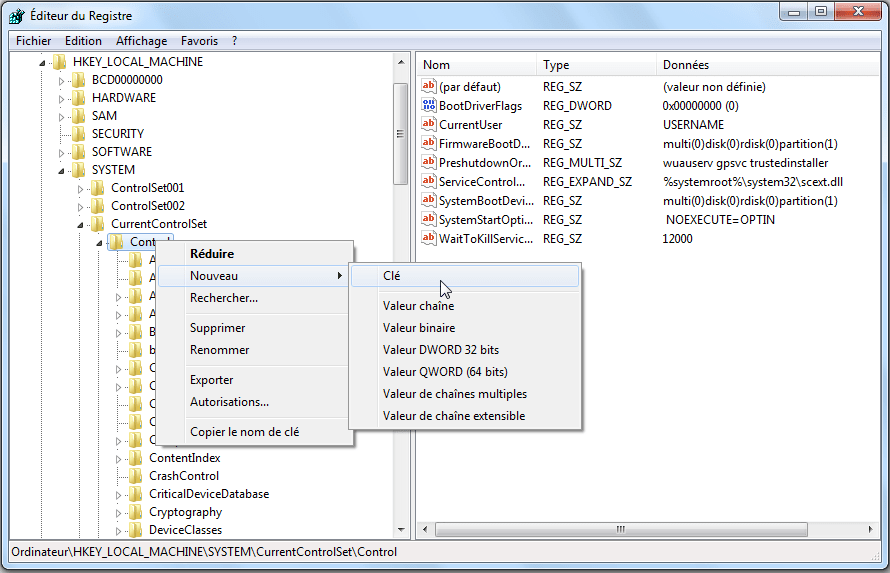Open the ? help menu
The image size is (890, 573).
click(234, 41)
